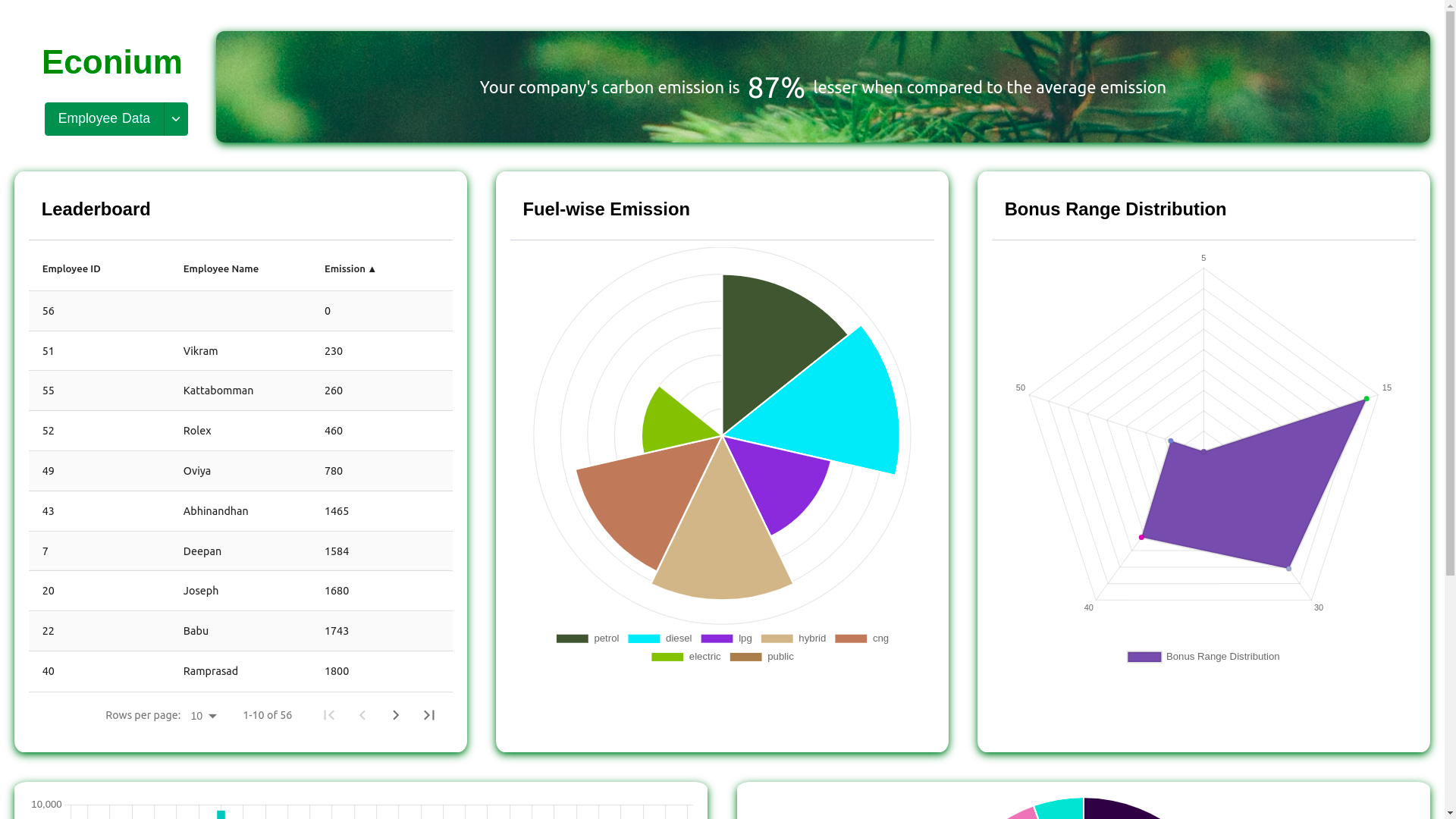Click radar data point near axis 30
Image resolution: width=1456 pixels, height=819 pixels.
(x=1288, y=569)
